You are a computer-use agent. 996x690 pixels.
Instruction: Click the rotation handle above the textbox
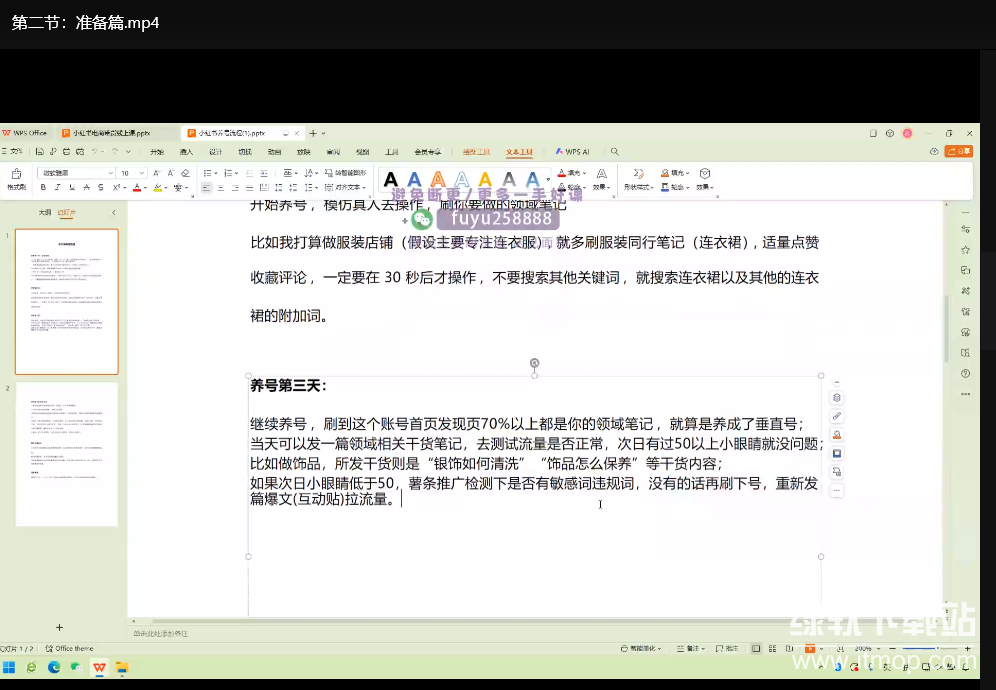click(534, 363)
